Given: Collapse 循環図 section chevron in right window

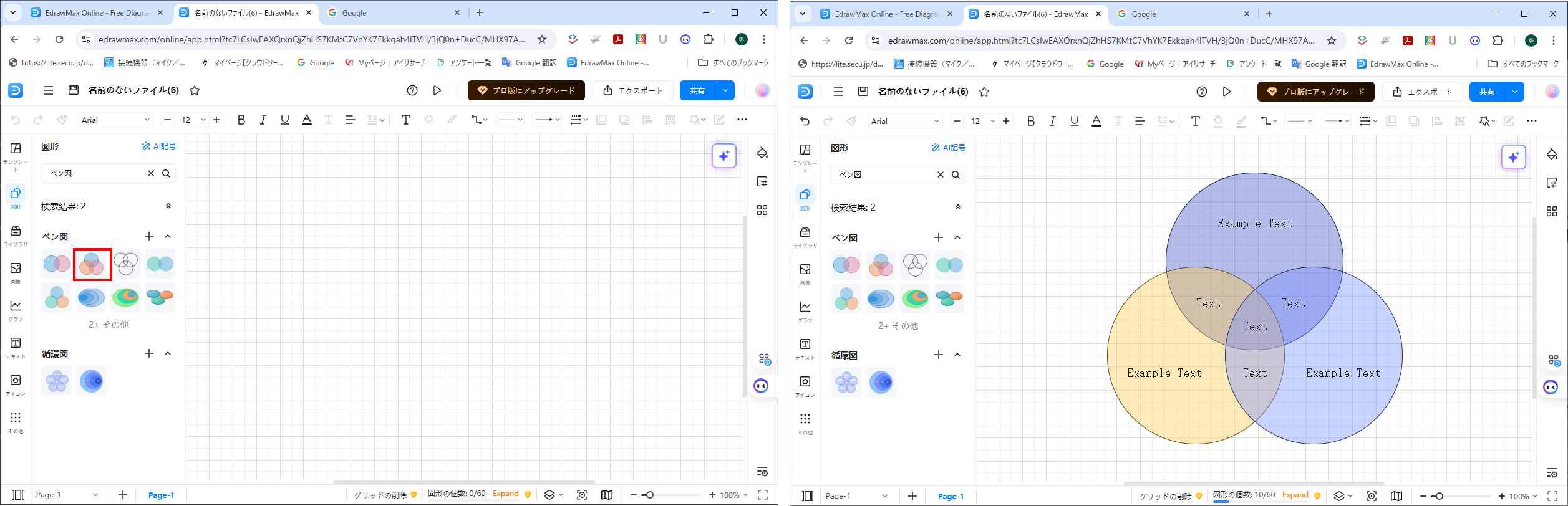Looking at the screenshot, I should 957,355.
